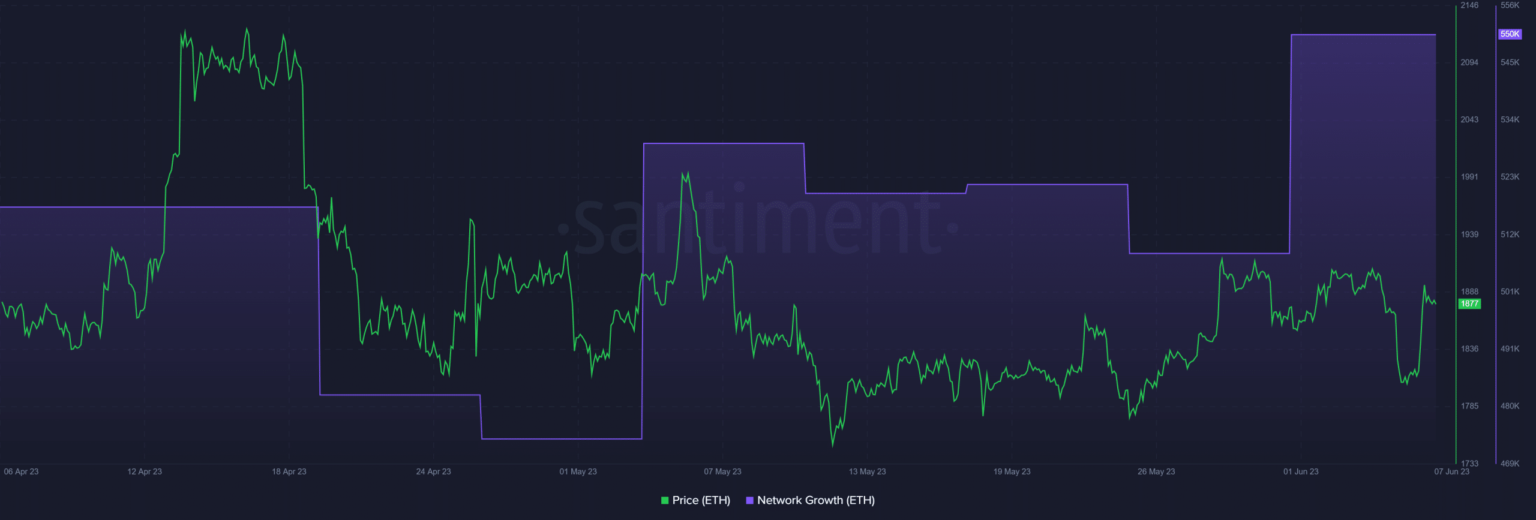Click the 556K network growth axis label
The height and width of the screenshot is (520, 1536).
[x=1509, y=6]
